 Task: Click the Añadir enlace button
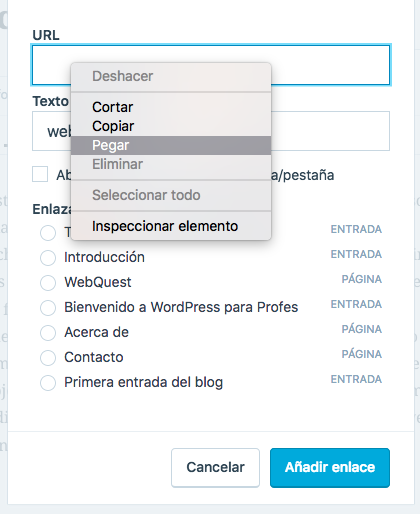tap(330, 468)
